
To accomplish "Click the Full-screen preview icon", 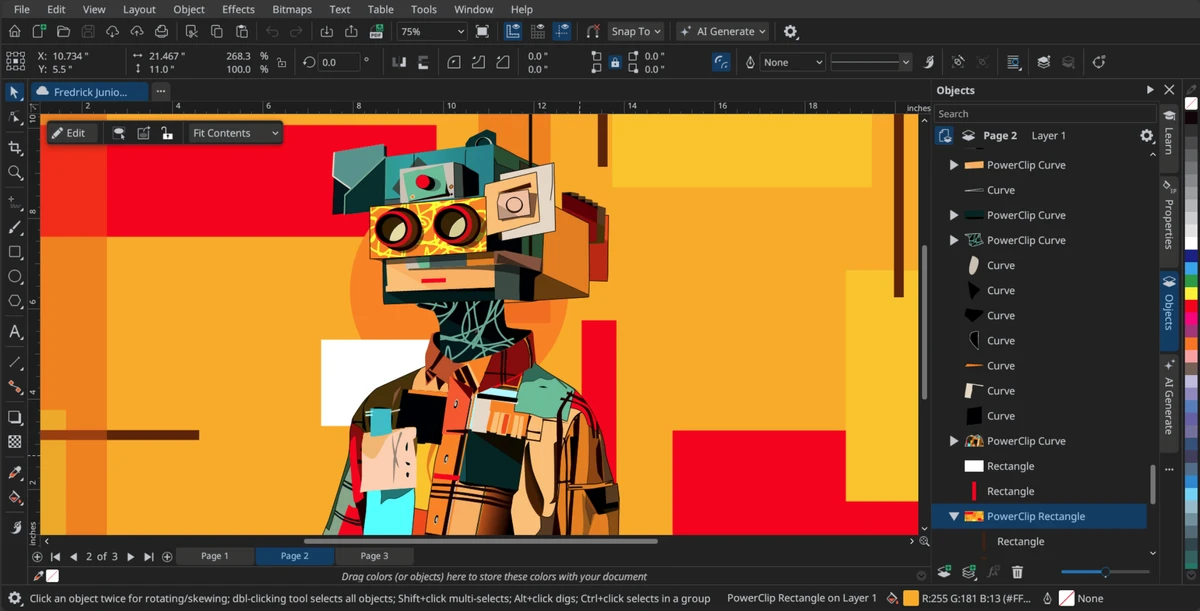I will click(483, 31).
